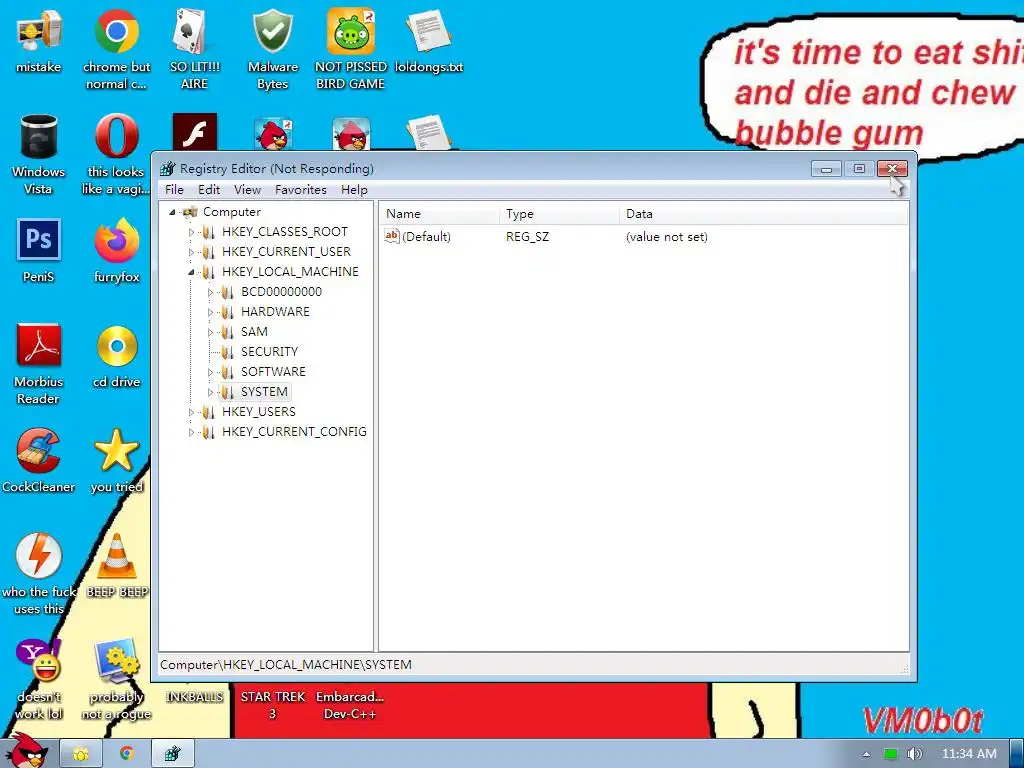Select the HARDWARE key

coord(275,312)
